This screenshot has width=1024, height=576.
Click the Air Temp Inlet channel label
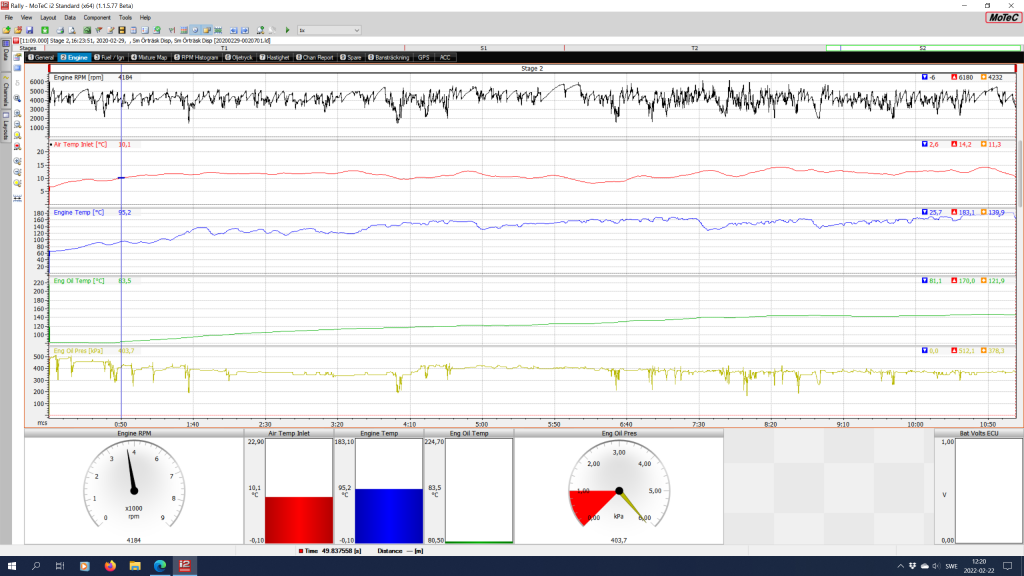tap(80, 144)
